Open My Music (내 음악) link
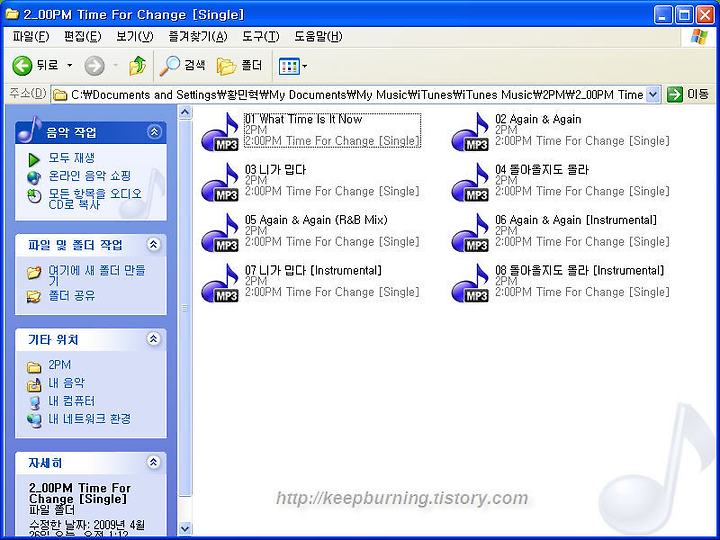The height and width of the screenshot is (540, 720). [x=67, y=383]
